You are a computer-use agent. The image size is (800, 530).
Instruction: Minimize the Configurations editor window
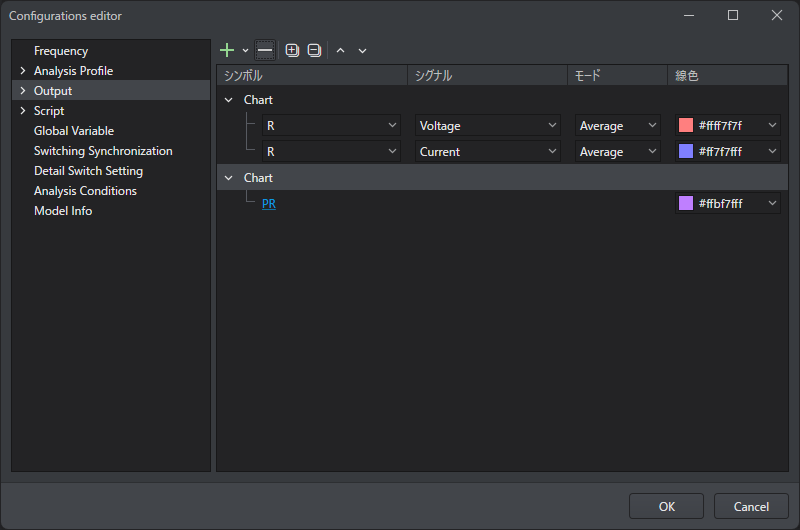(689, 16)
